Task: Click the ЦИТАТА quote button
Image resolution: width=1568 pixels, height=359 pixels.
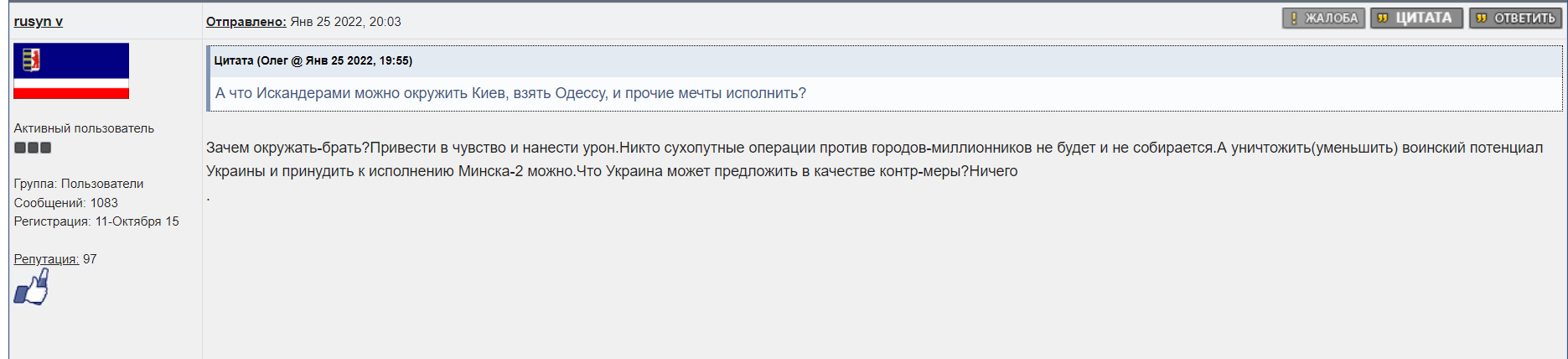Action: click(1416, 18)
